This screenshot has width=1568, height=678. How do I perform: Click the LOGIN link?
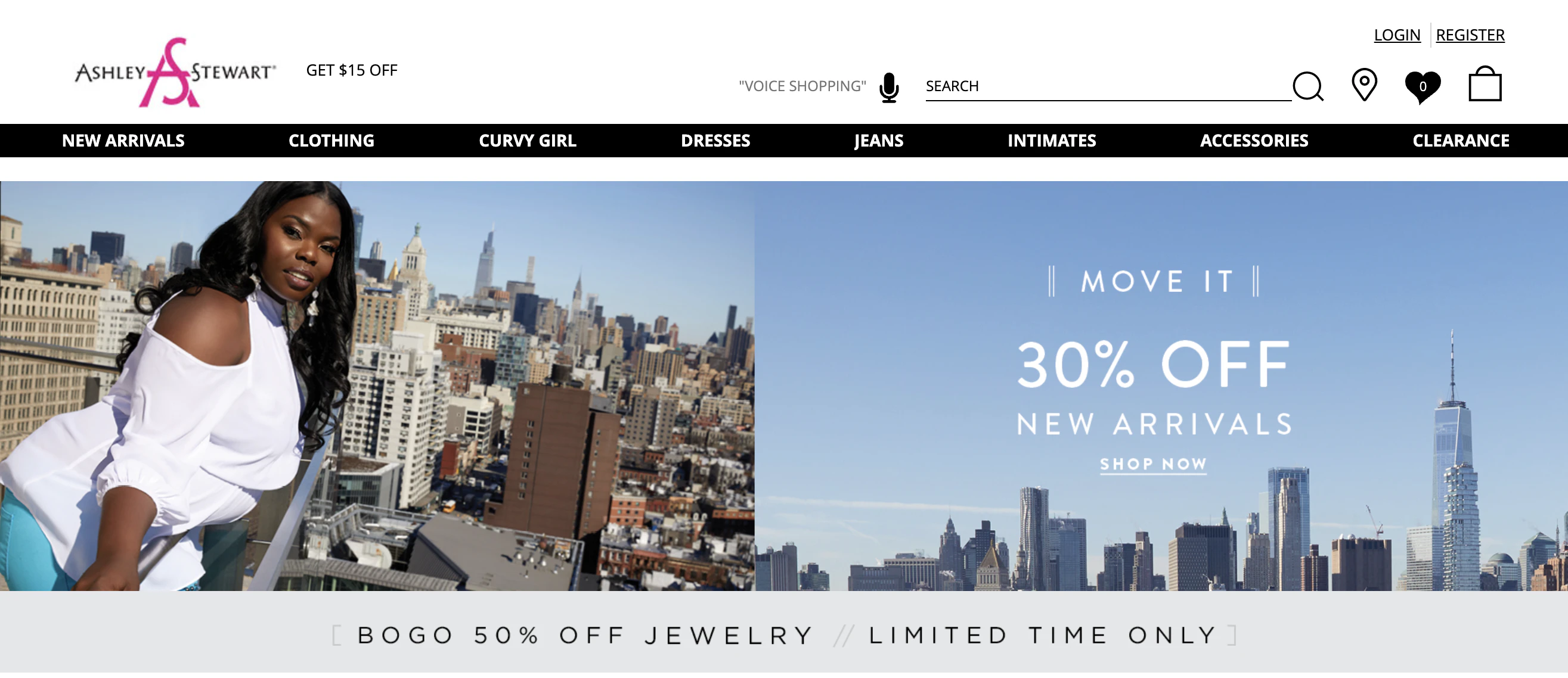[x=1397, y=35]
